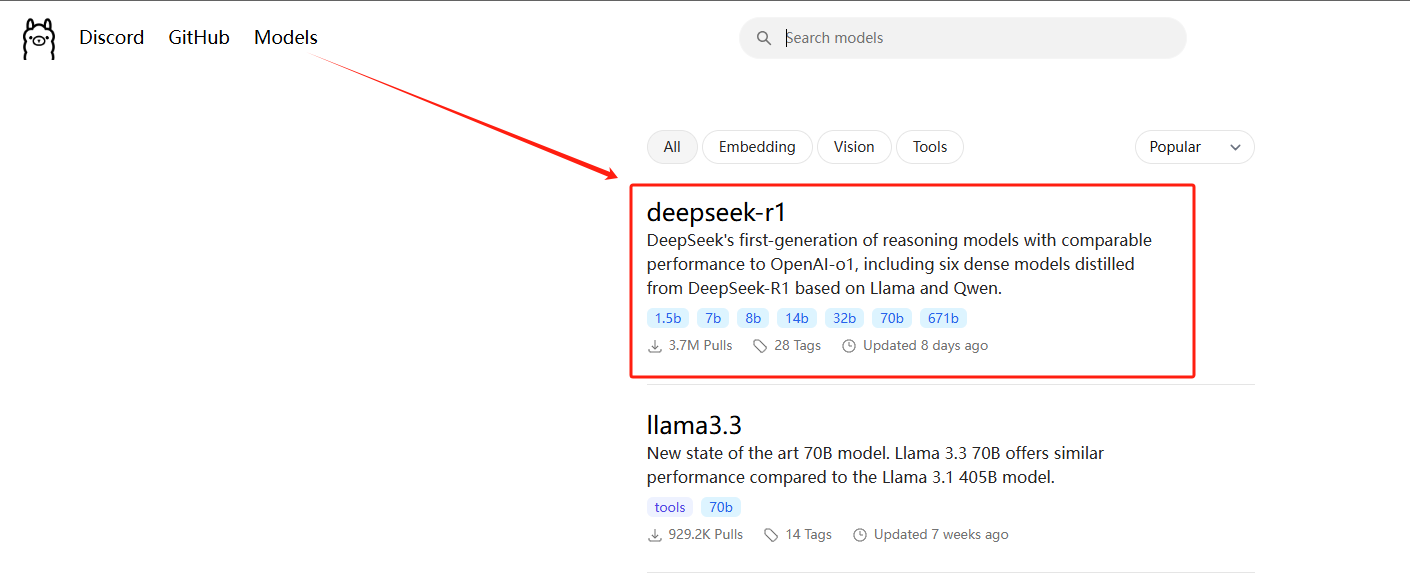Select the deepseek-r1 70b size tag
The image size is (1410, 580).
tap(892, 319)
